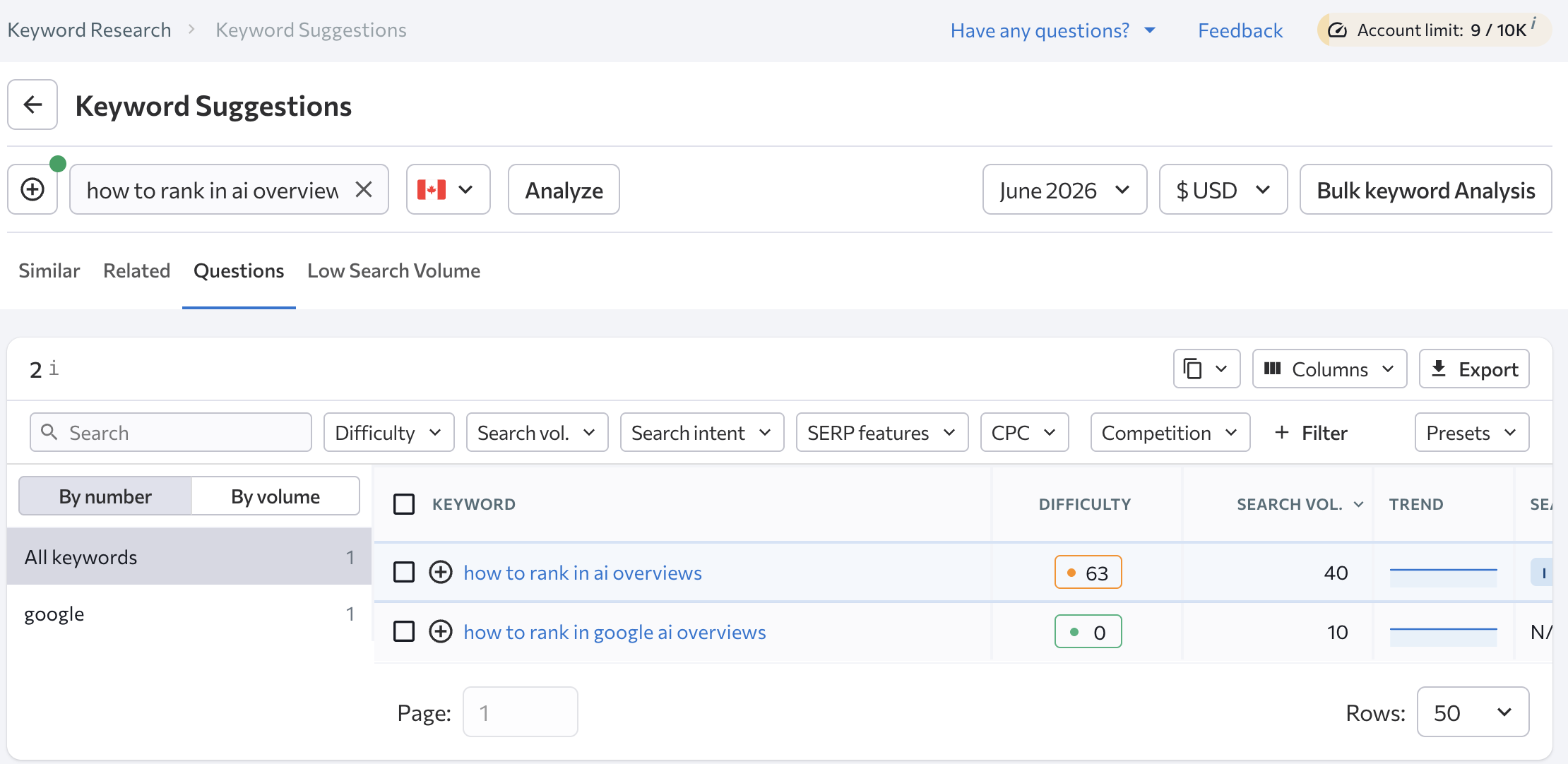This screenshot has width=1568, height=764.
Task: Group keywords By volume
Action: [x=275, y=496]
